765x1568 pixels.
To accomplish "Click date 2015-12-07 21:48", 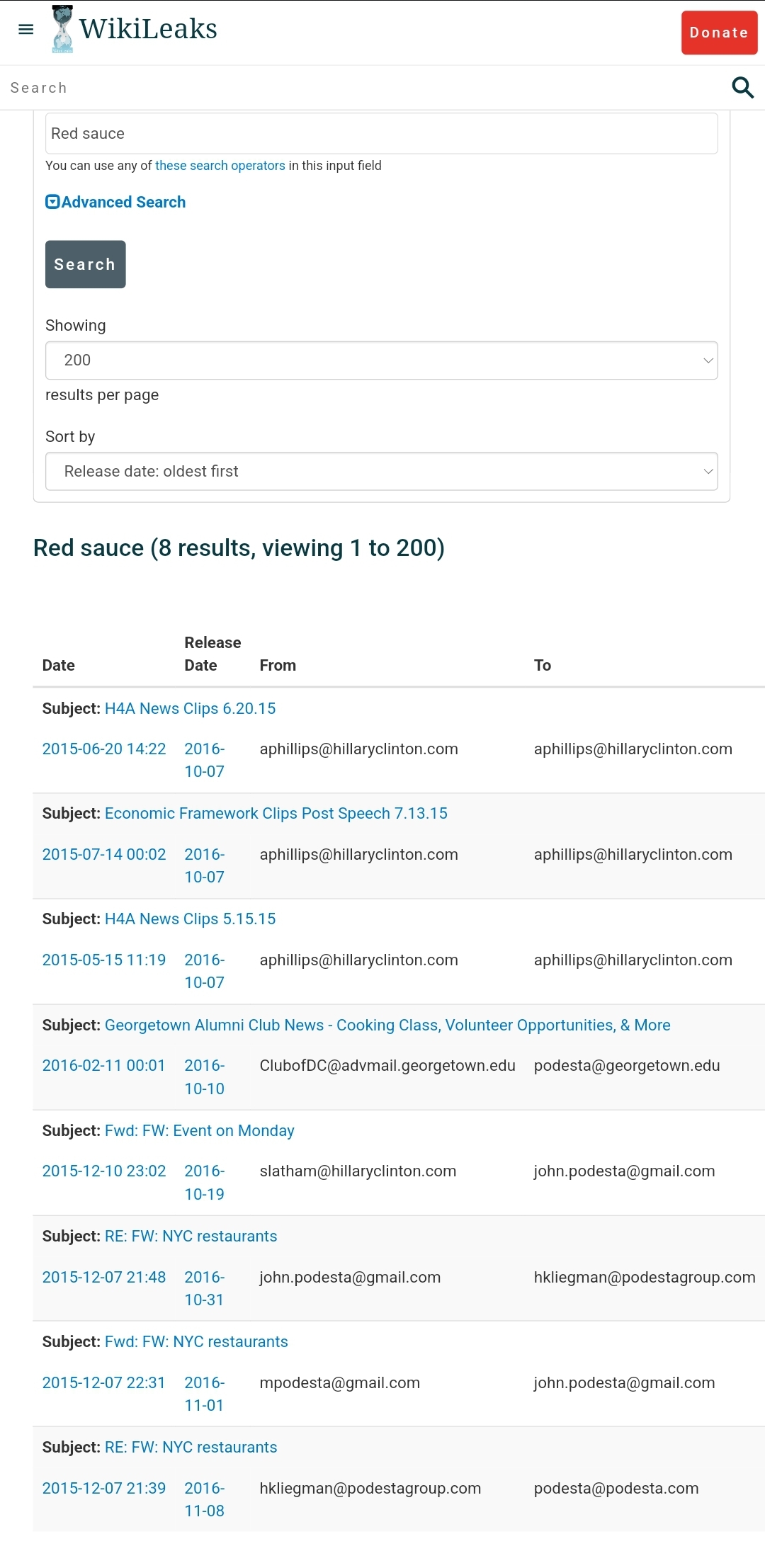I will click(104, 1278).
